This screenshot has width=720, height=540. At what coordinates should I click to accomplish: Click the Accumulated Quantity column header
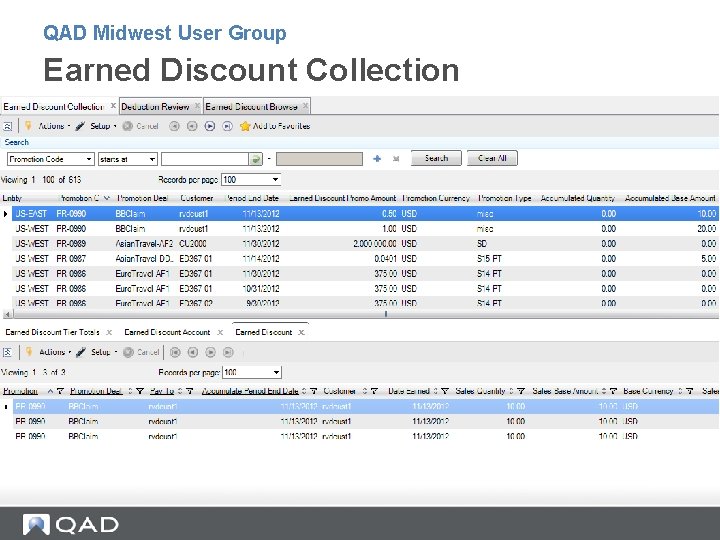click(578, 198)
